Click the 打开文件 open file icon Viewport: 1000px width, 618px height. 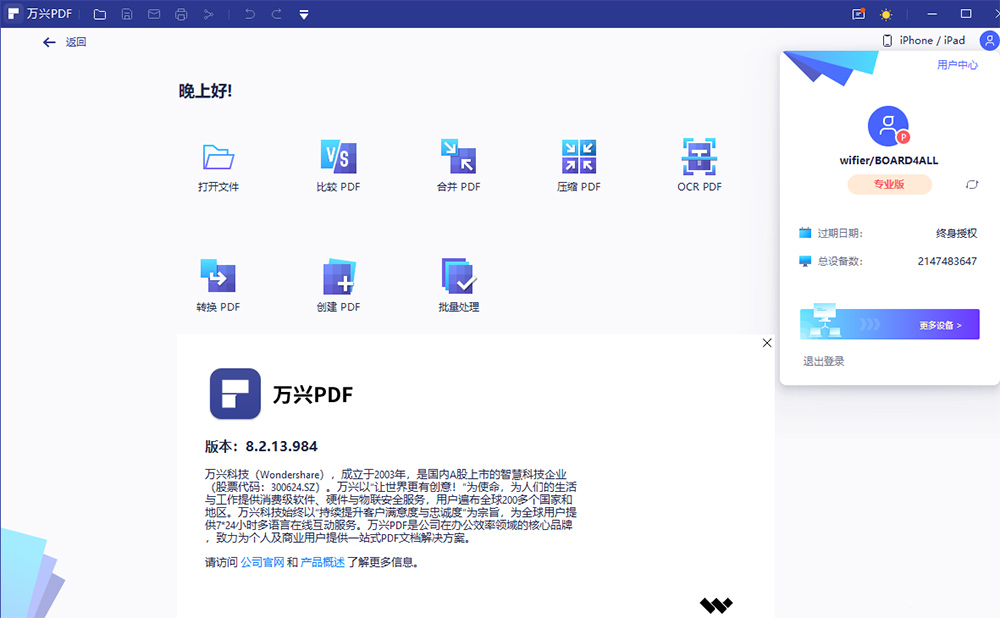click(218, 163)
